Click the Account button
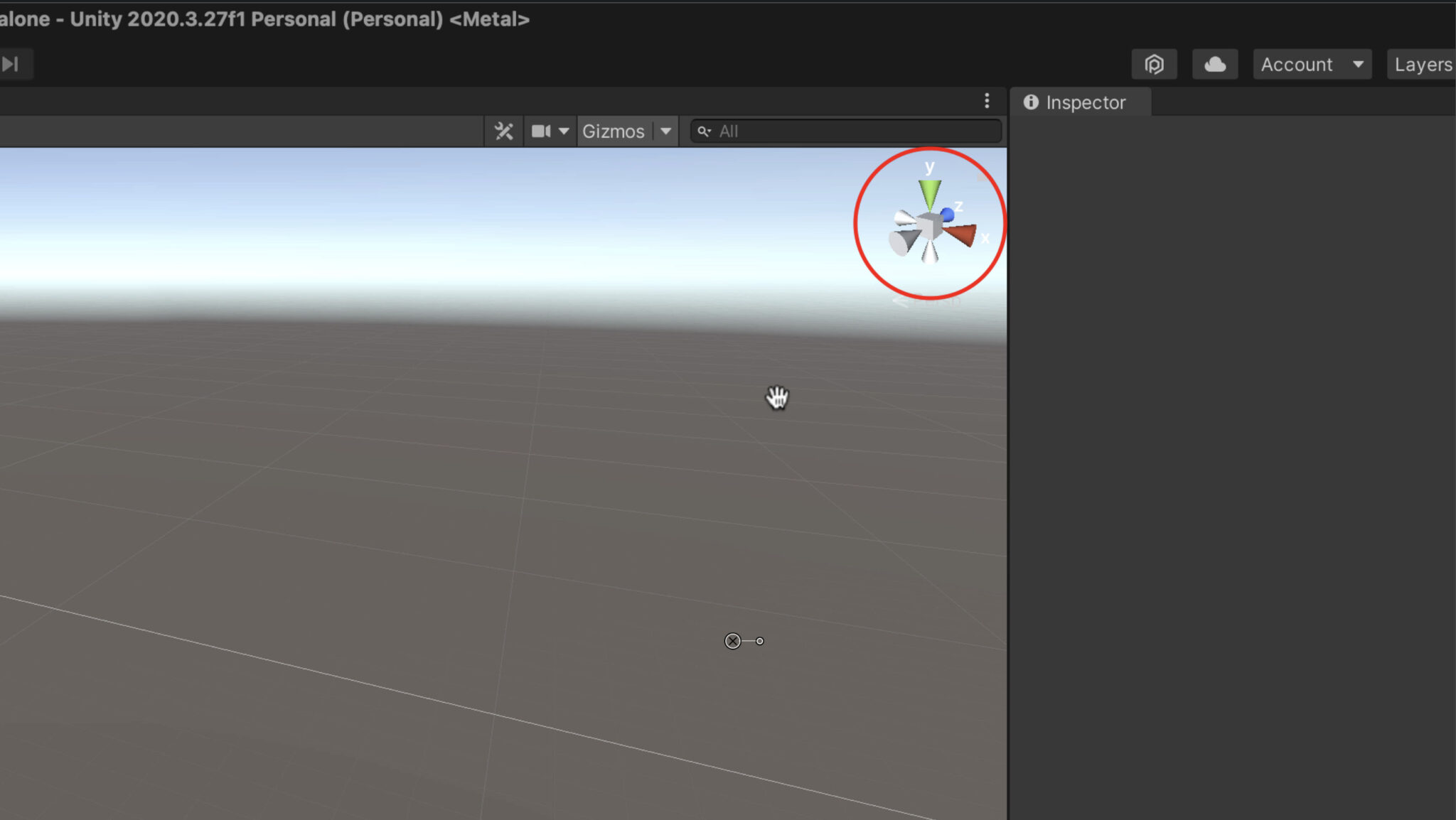Image resolution: width=1456 pixels, height=820 pixels. [x=1297, y=64]
